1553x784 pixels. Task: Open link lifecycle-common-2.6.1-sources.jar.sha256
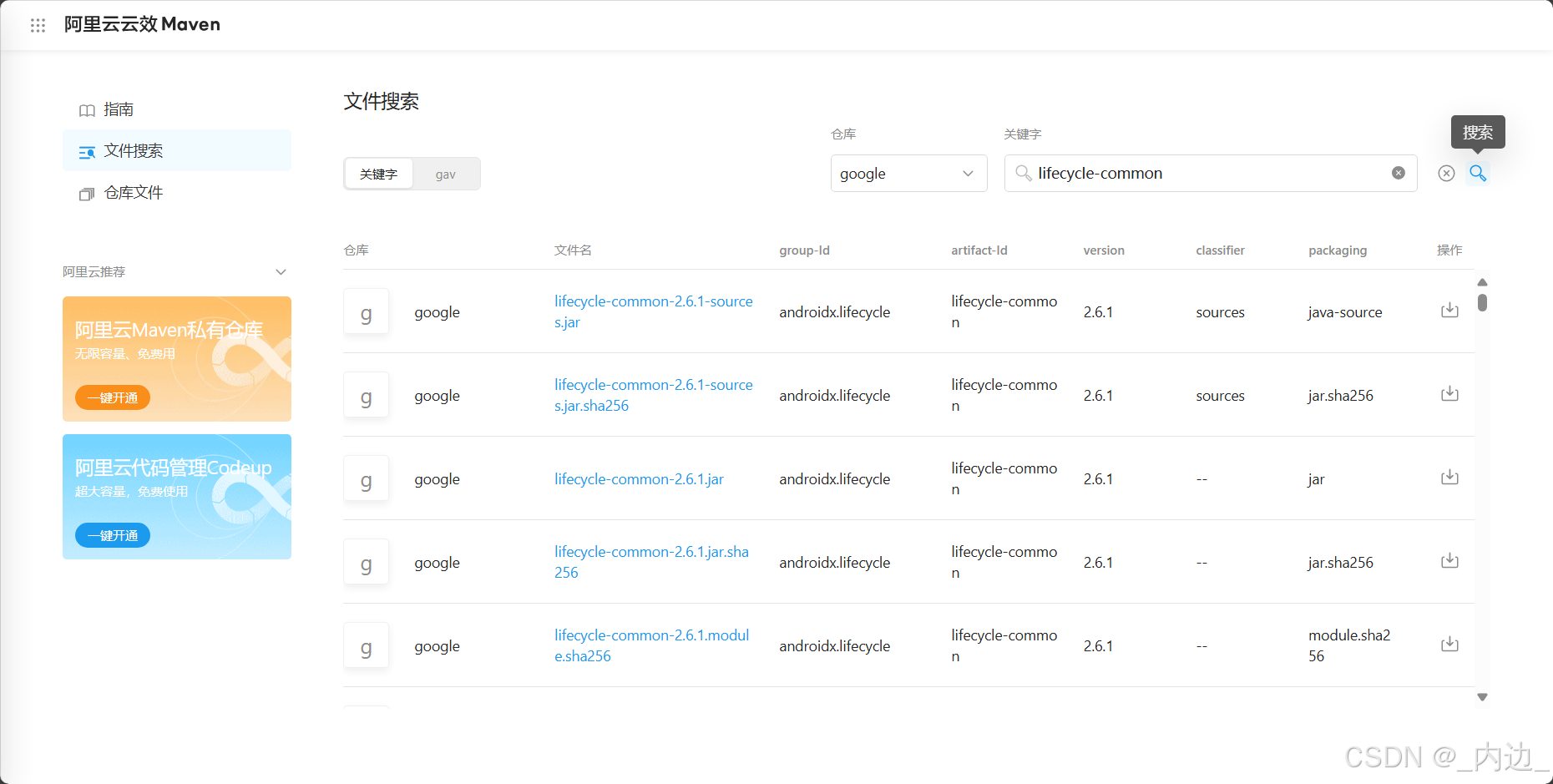[654, 395]
